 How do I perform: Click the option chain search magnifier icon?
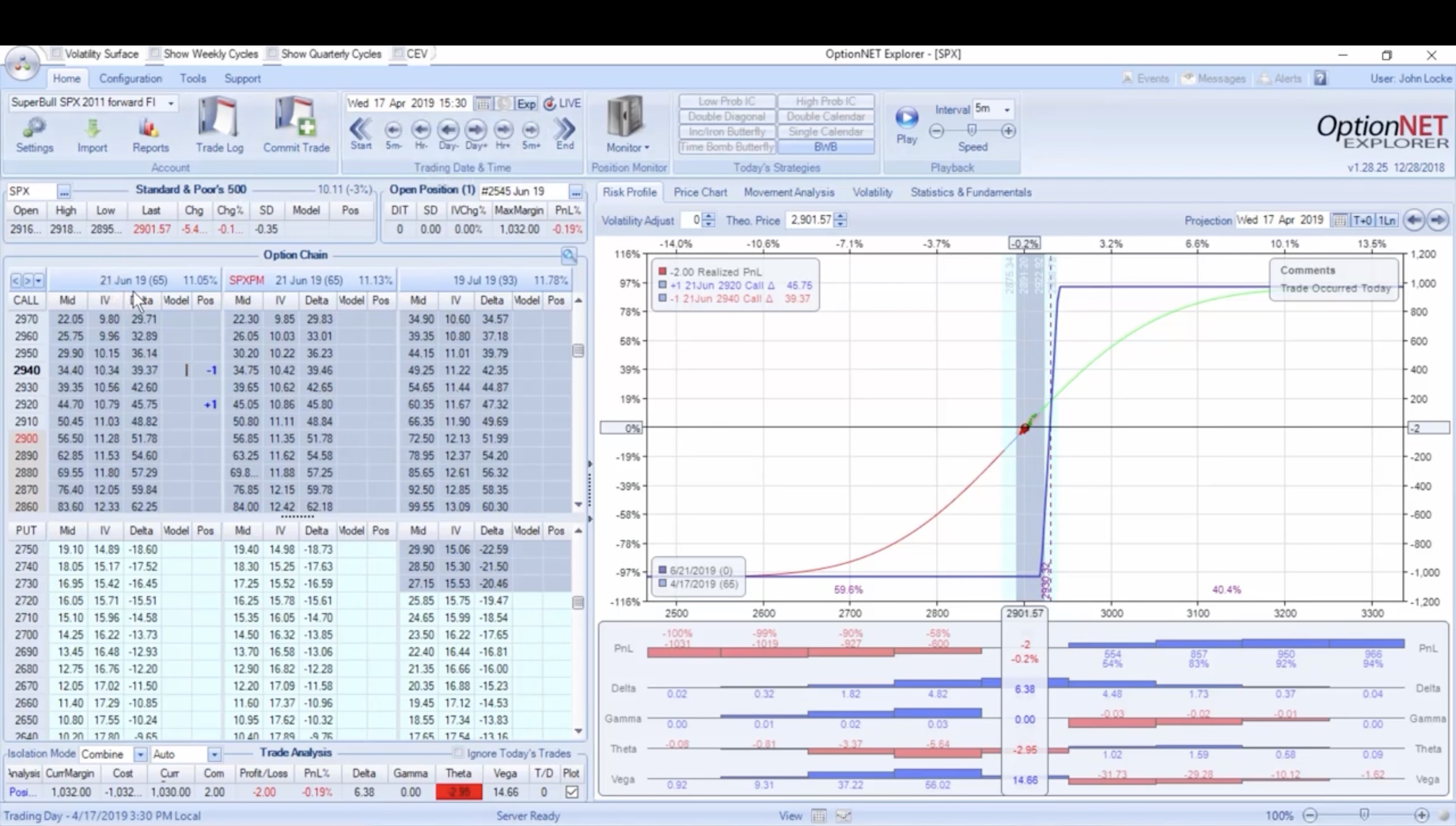point(569,255)
